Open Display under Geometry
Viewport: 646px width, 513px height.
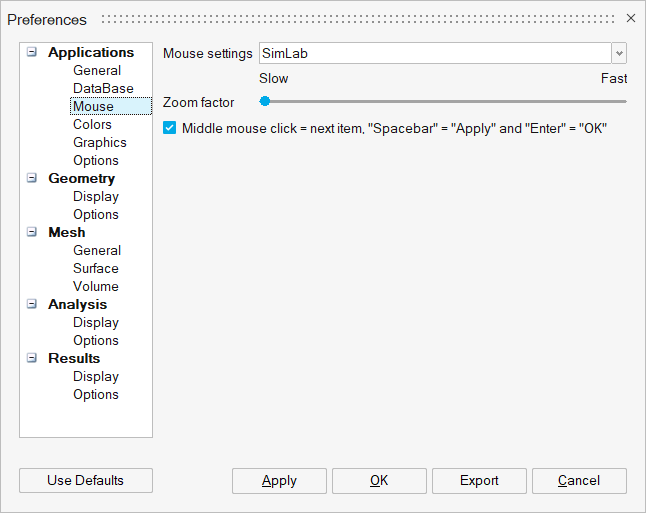point(95,197)
